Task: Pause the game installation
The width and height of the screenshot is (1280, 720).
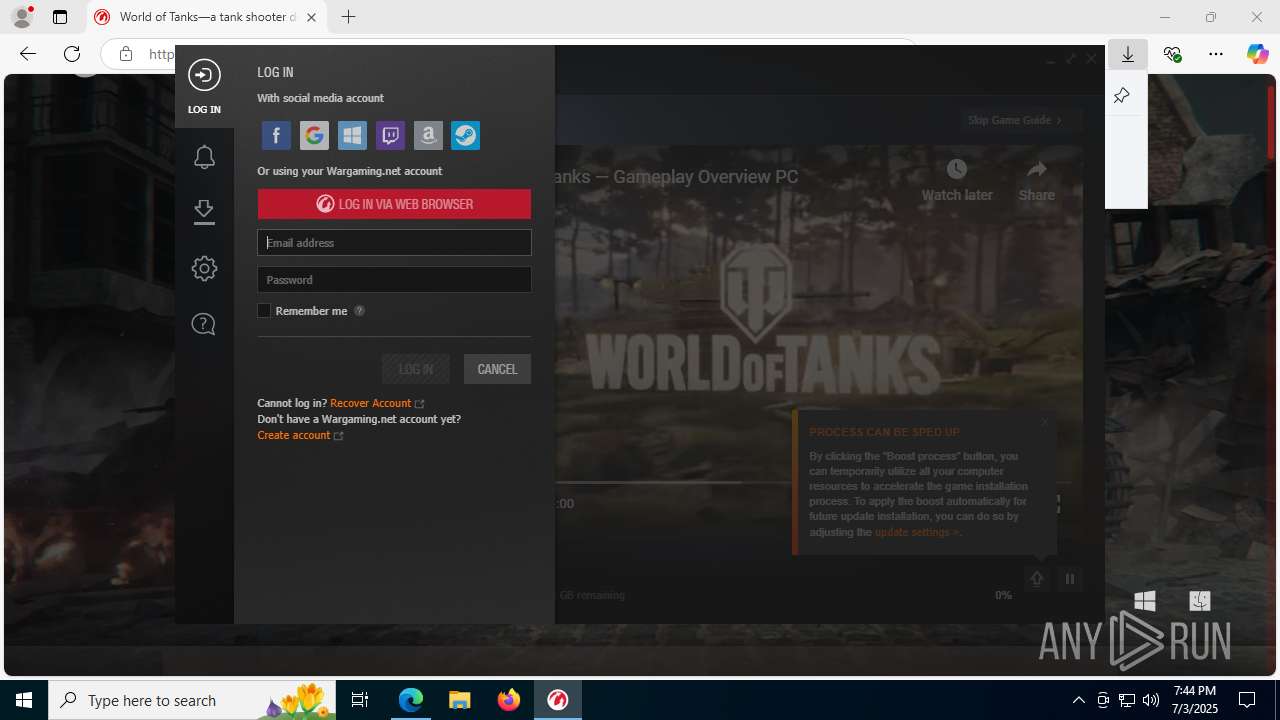Action: point(1070,579)
